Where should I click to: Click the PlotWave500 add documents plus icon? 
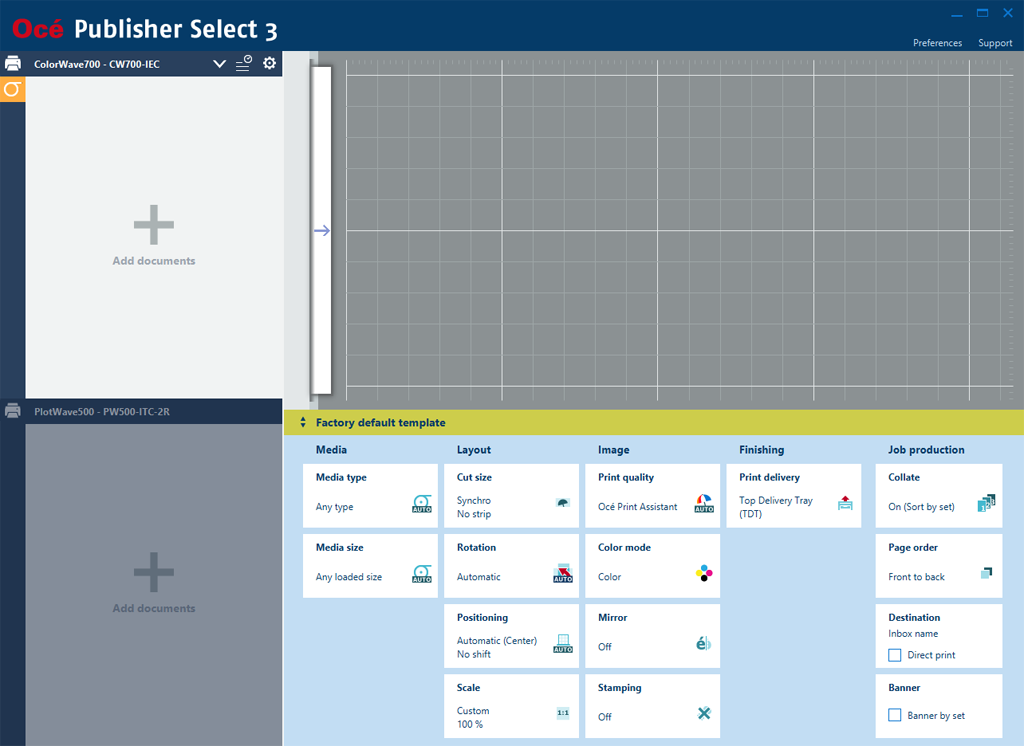153,572
